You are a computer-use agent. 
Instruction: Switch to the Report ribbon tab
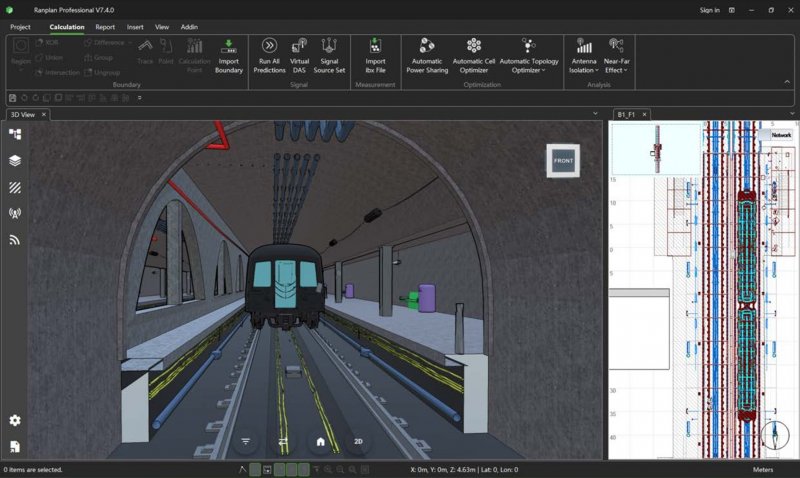point(105,27)
